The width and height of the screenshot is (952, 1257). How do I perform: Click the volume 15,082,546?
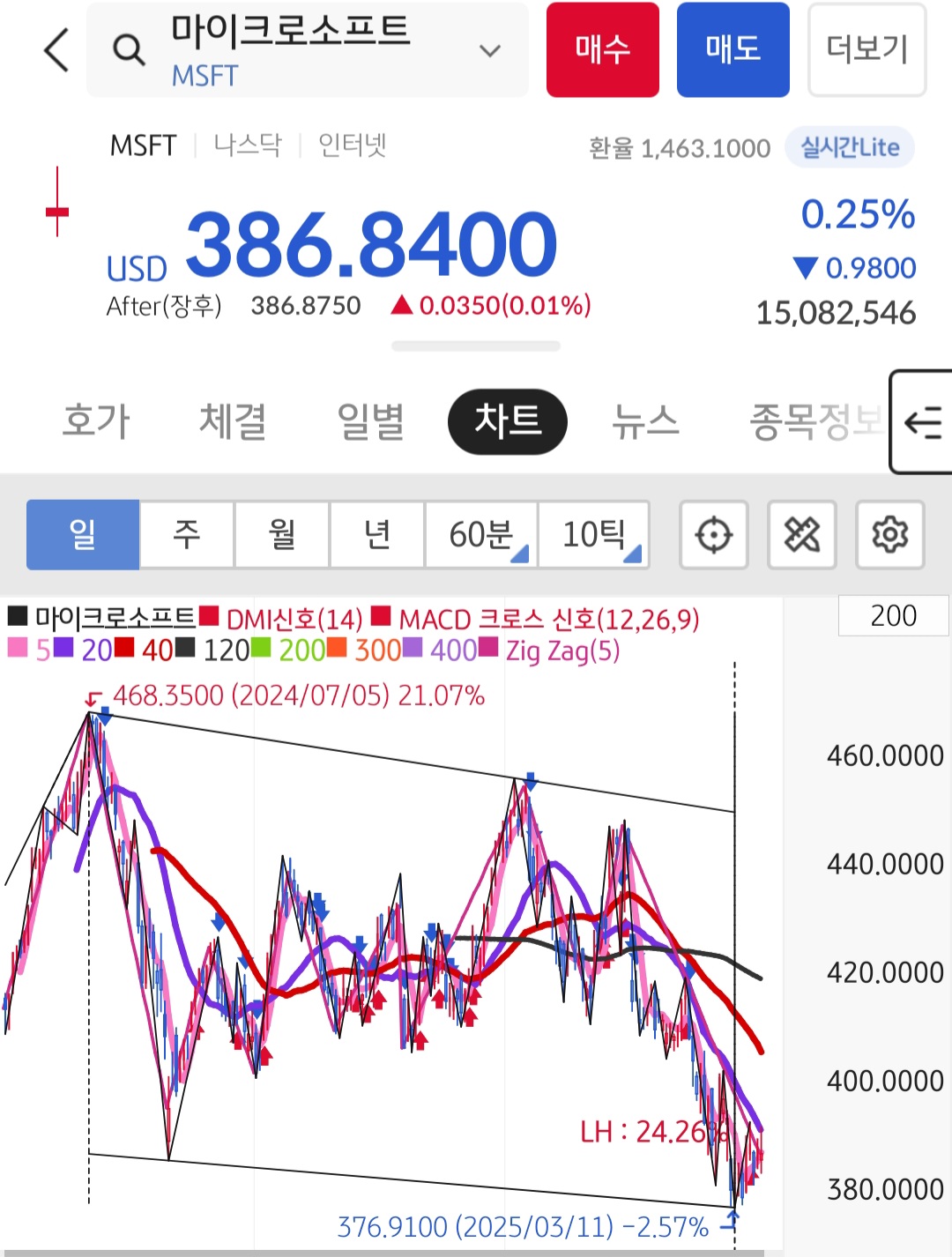tap(836, 313)
